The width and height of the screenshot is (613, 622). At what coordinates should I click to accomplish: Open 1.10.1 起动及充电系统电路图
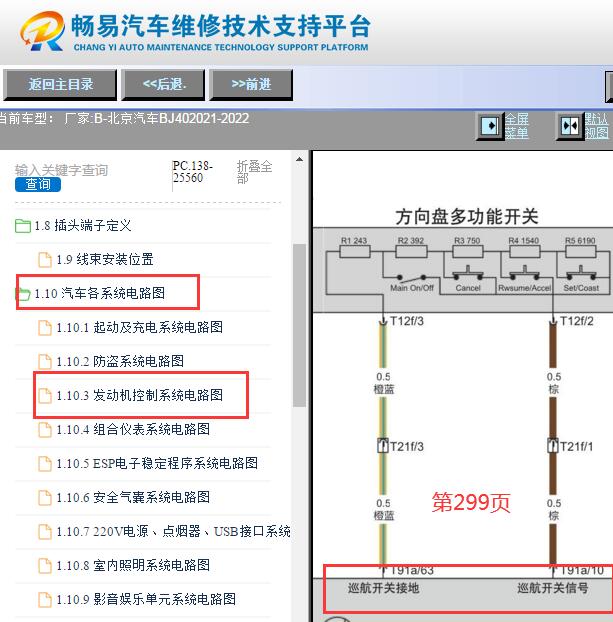click(x=139, y=327)
